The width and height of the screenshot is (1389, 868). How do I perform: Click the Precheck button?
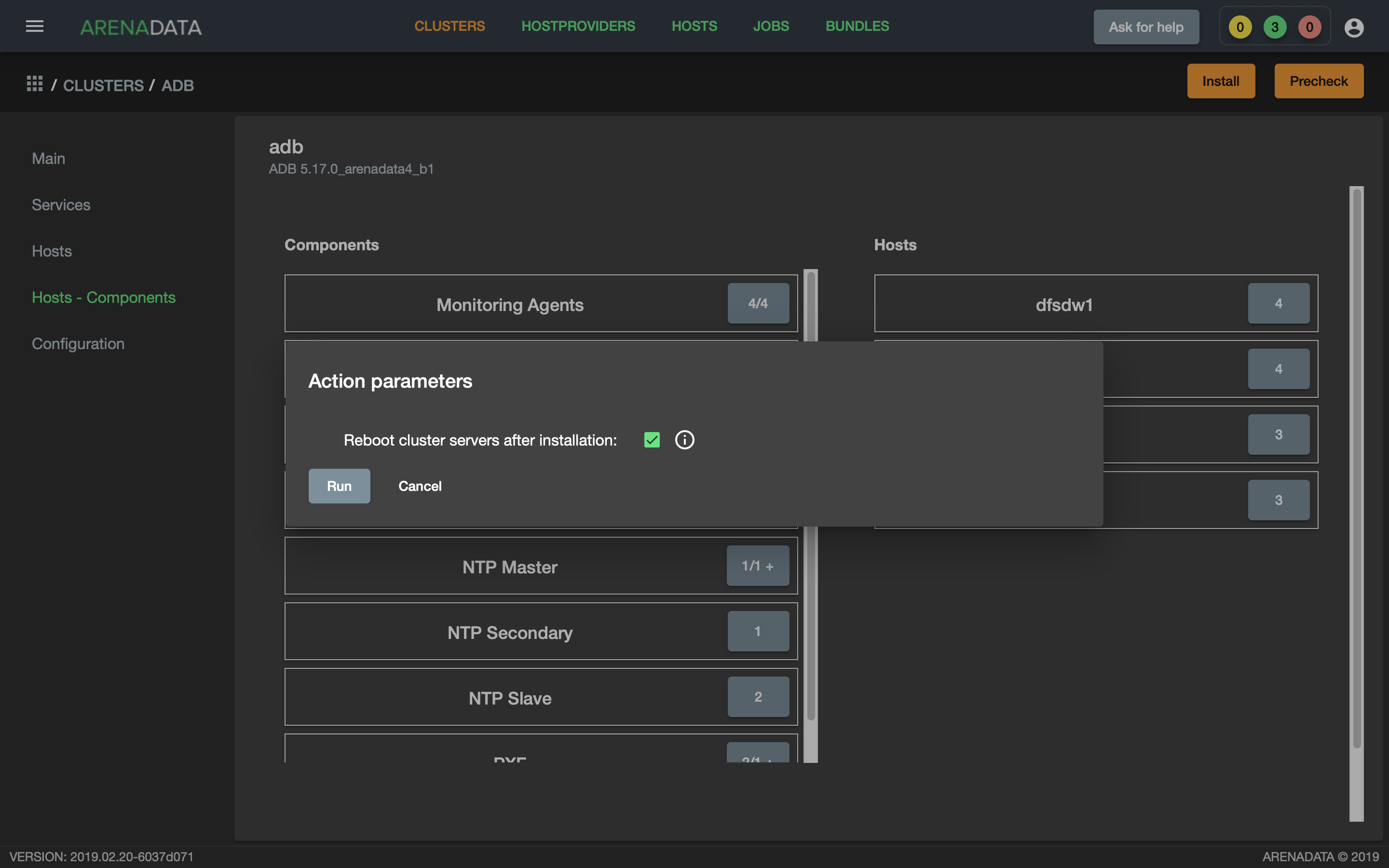1319,81
